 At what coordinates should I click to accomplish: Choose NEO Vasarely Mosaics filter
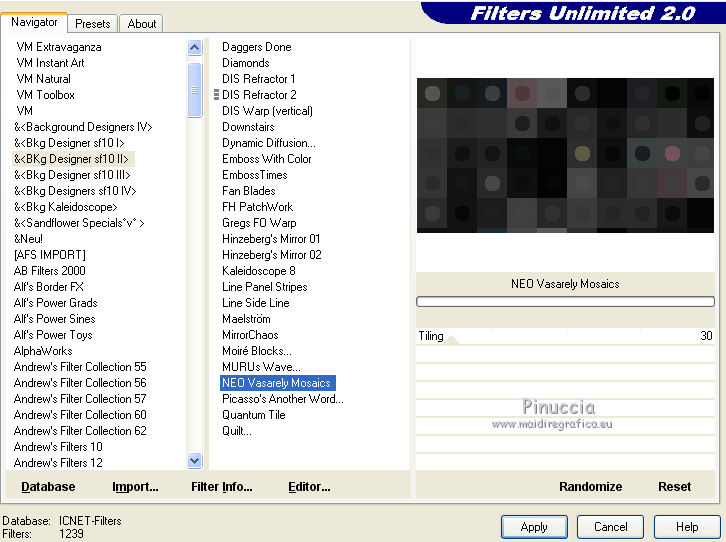277,383
